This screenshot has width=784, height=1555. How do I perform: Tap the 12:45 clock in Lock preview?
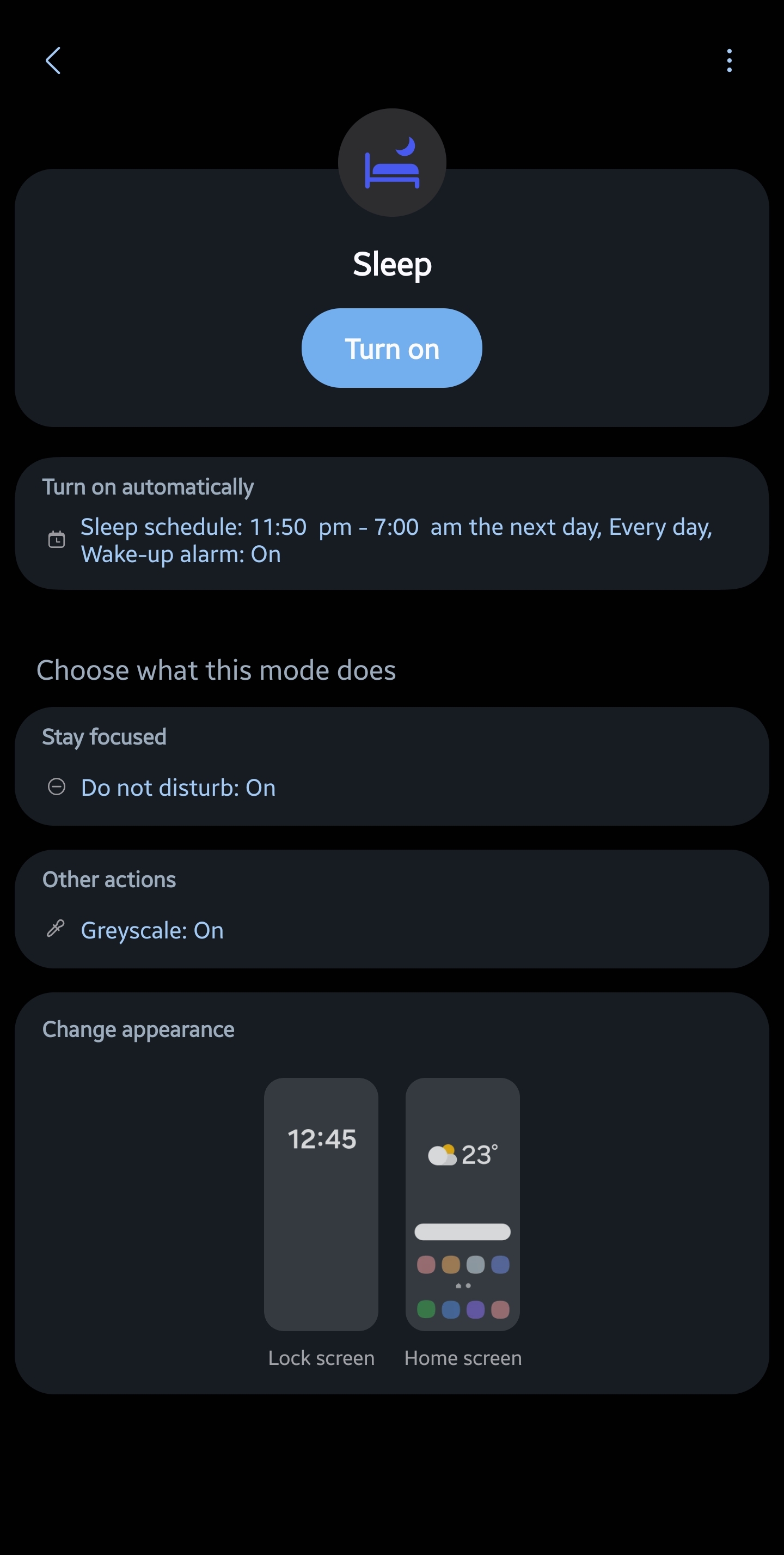(x=322, y=1139)
